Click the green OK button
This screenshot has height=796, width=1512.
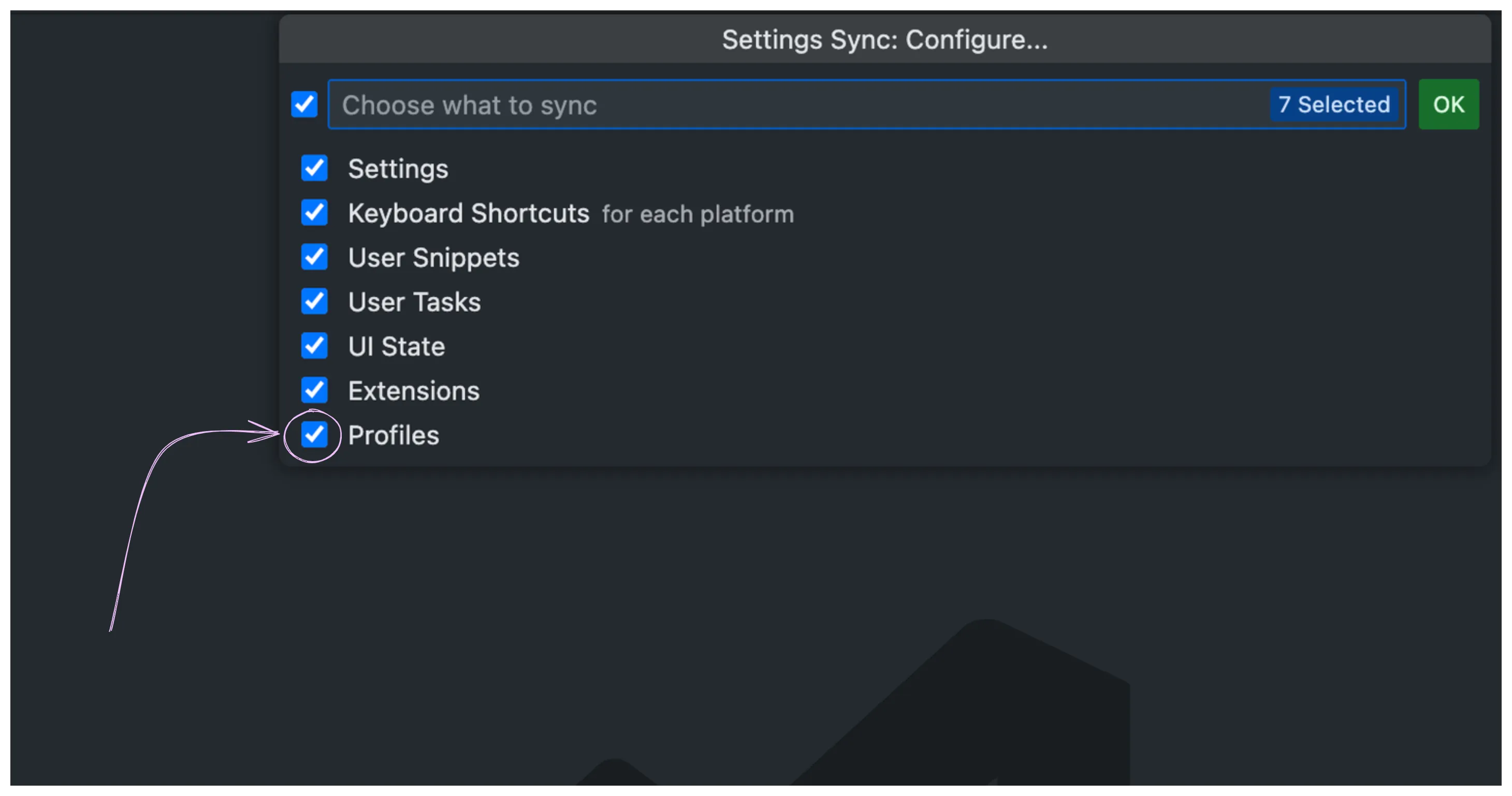pos(1448,105)
